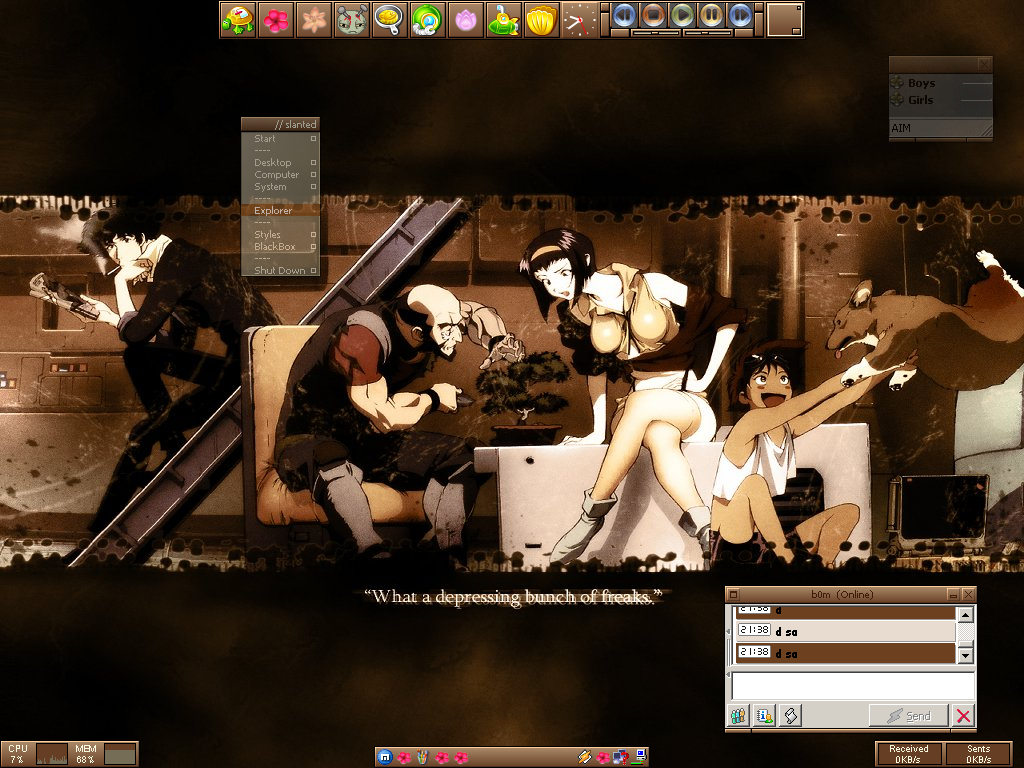
Task: Open the golden seashell launcher icon
Action: click(x=540, y=19)
